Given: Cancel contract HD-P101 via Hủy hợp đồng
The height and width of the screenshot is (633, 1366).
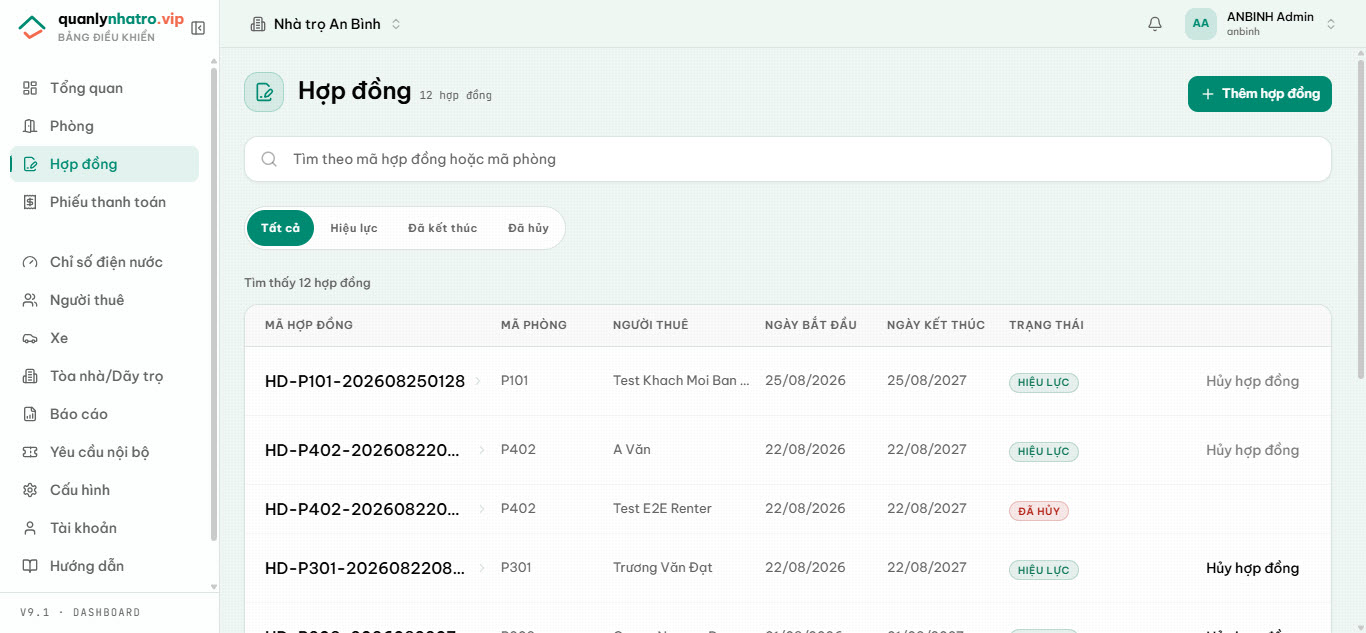Looking at the screenshot, I should point(1253,381).
